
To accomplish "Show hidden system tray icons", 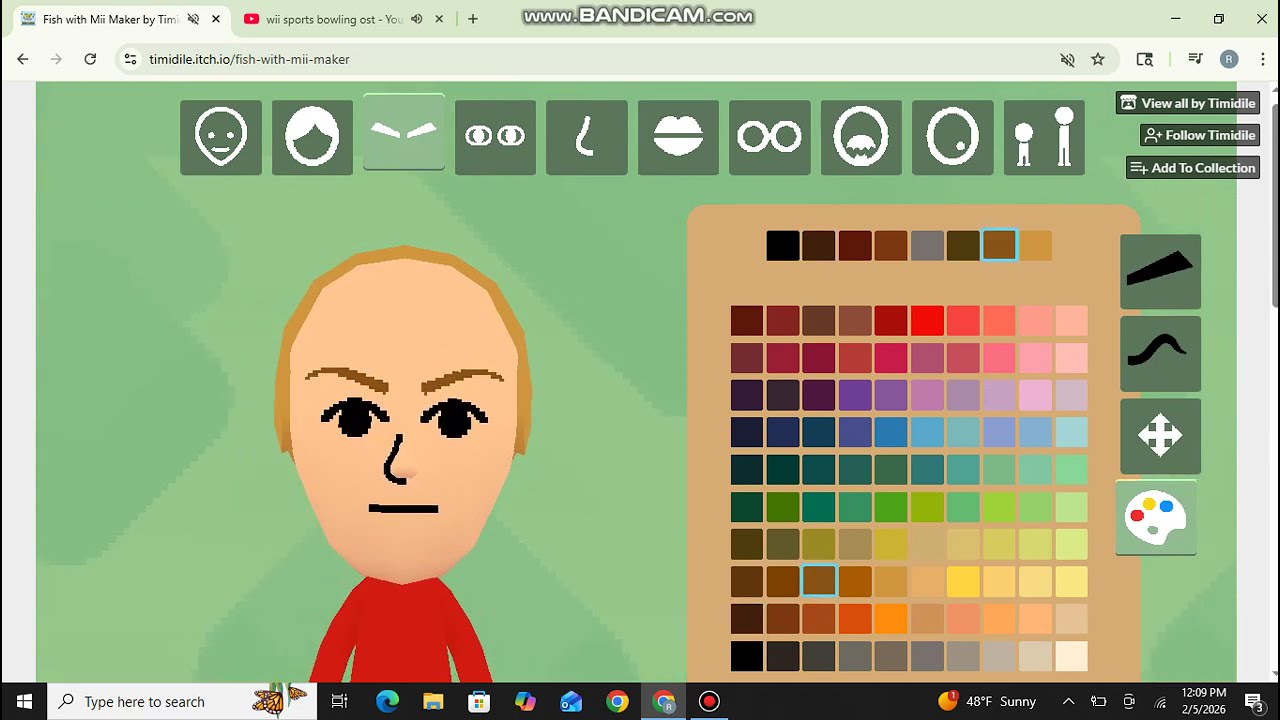I will (1068, 701).
